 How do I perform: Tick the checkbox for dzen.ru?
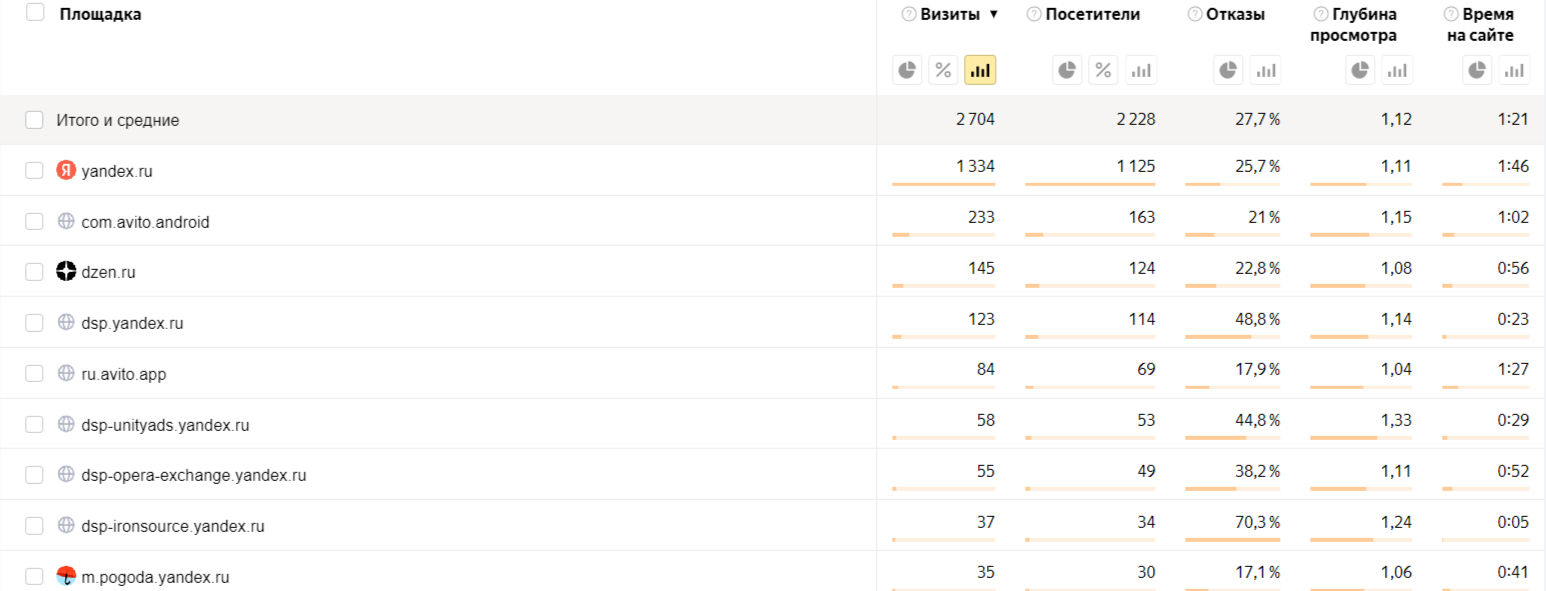click(35, 271)
